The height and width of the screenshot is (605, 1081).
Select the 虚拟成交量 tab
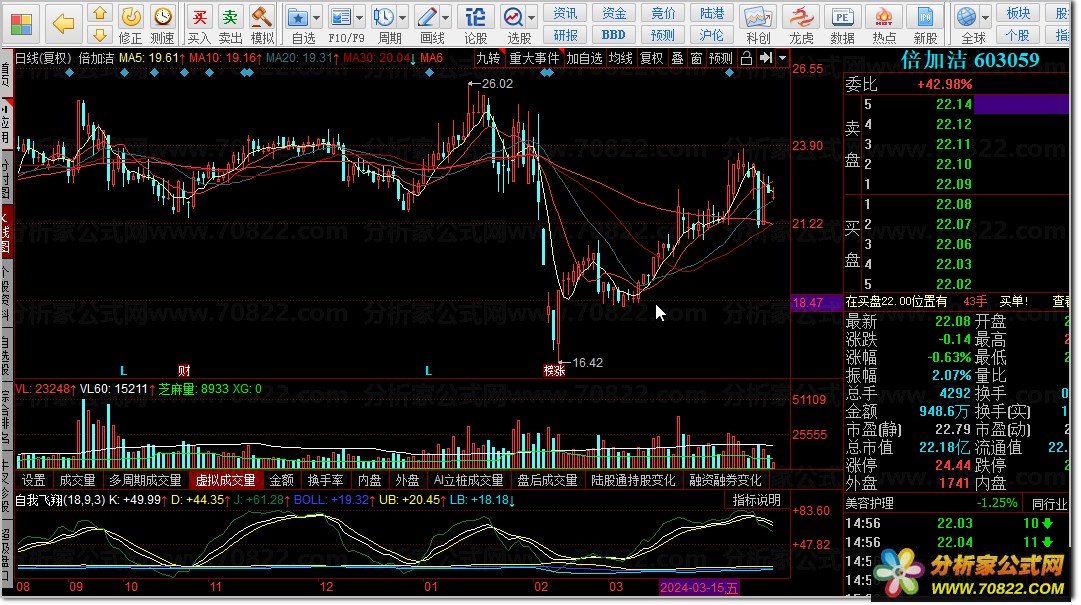pyautogui.click(x=225, y=480)
